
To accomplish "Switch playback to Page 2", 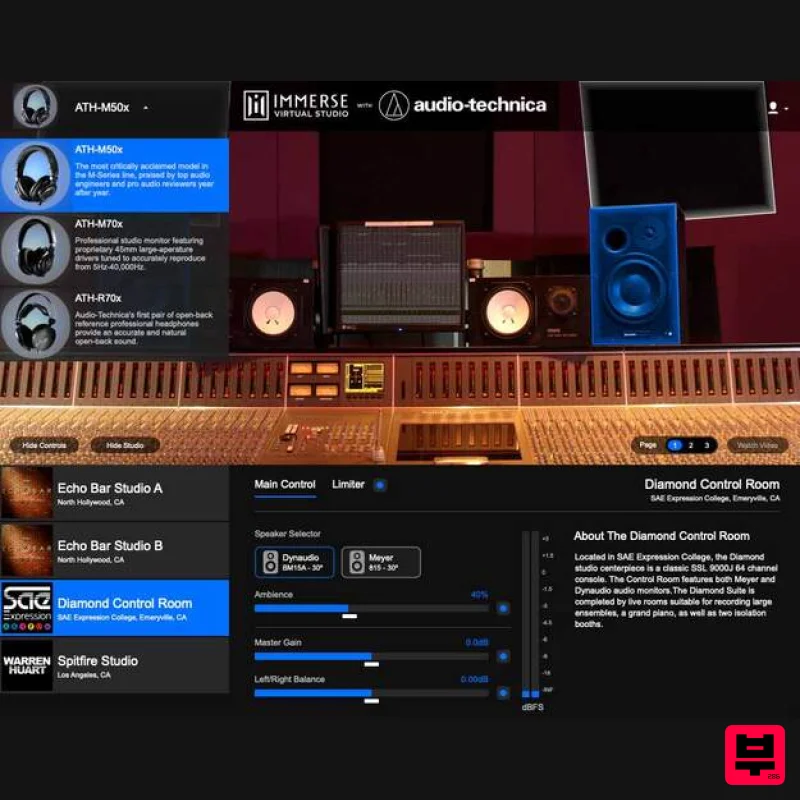I will (x=692, y=445).
